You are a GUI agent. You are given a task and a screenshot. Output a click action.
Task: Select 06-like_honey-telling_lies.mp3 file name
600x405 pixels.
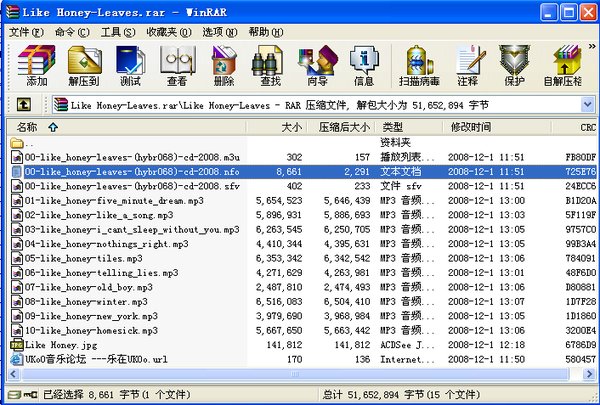[101, 273]
